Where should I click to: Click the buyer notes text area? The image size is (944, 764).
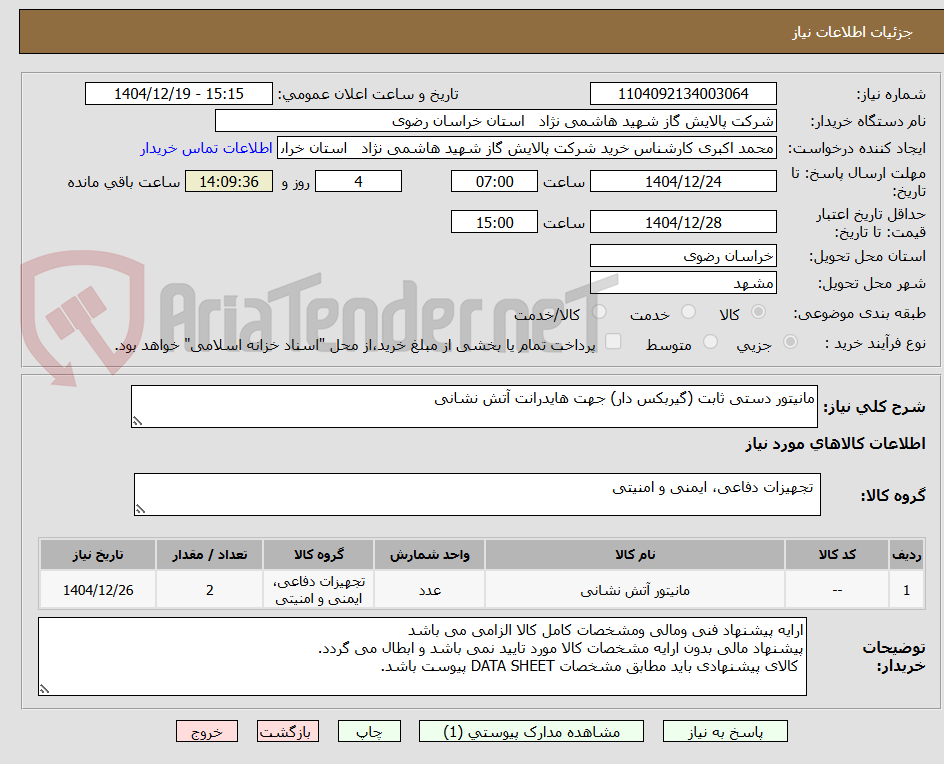(x=423, y=656)
